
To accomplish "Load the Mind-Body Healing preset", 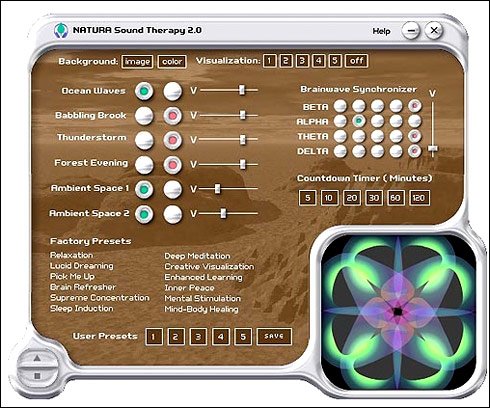I will (x=201, y=309).
